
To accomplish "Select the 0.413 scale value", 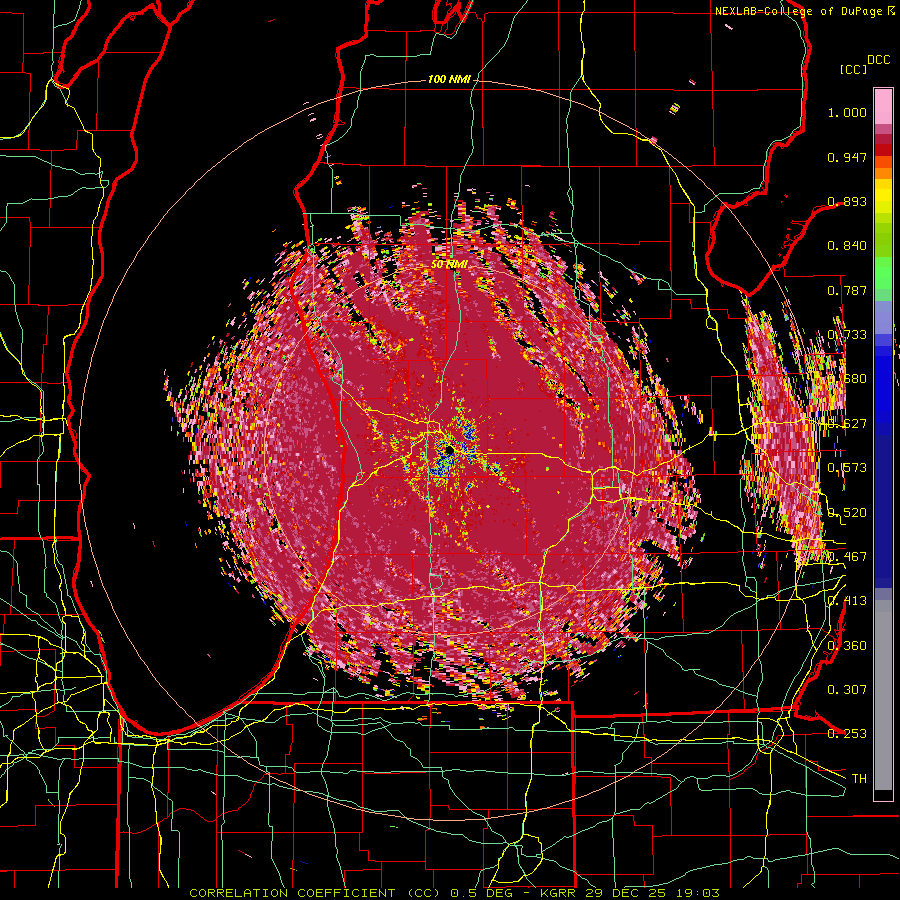I will tap(847, 601).
